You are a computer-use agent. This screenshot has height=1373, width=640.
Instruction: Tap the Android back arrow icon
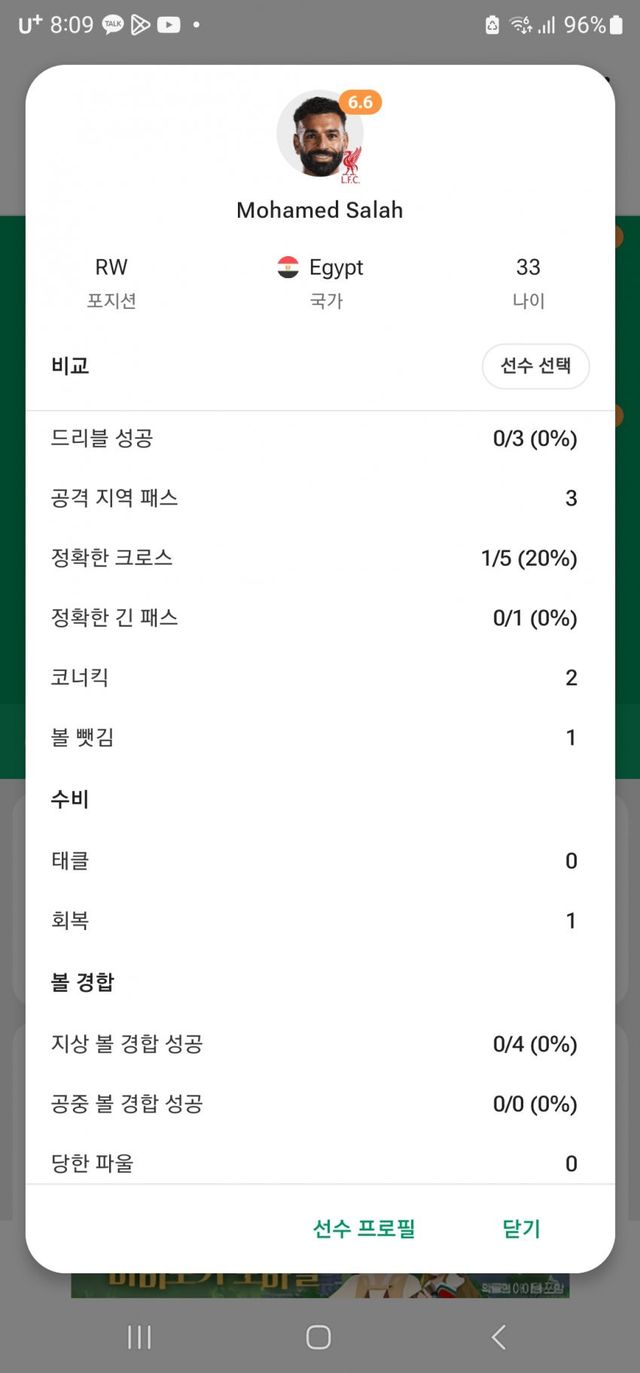tap(498, 1337)
